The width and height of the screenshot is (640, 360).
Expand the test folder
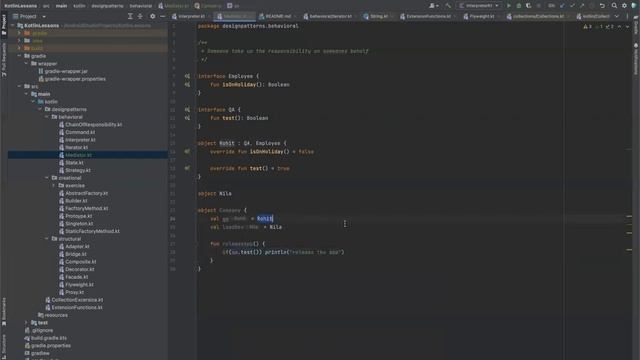click(x=27, y=322)
